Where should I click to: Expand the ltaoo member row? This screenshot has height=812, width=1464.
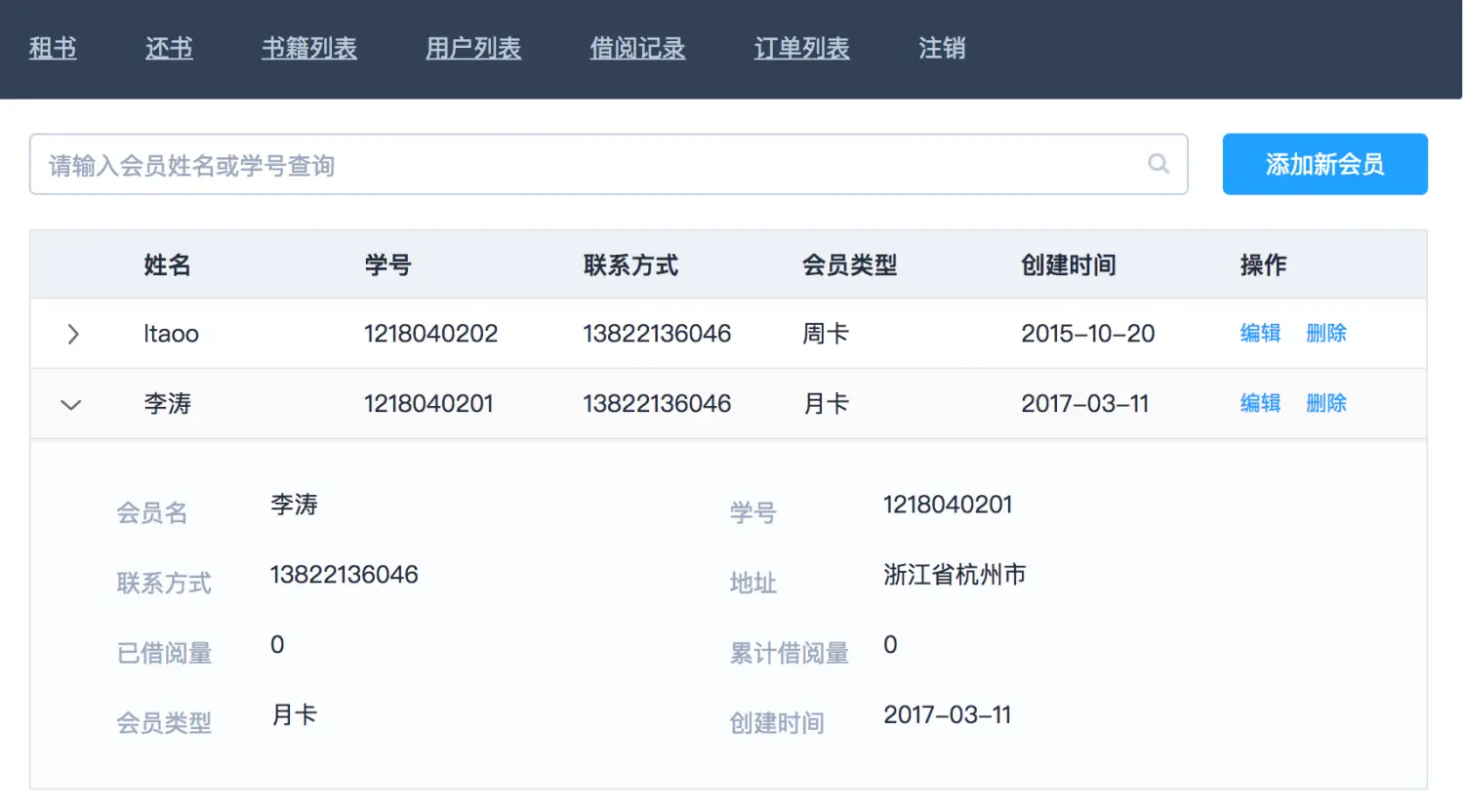click(x=72, y=334)
